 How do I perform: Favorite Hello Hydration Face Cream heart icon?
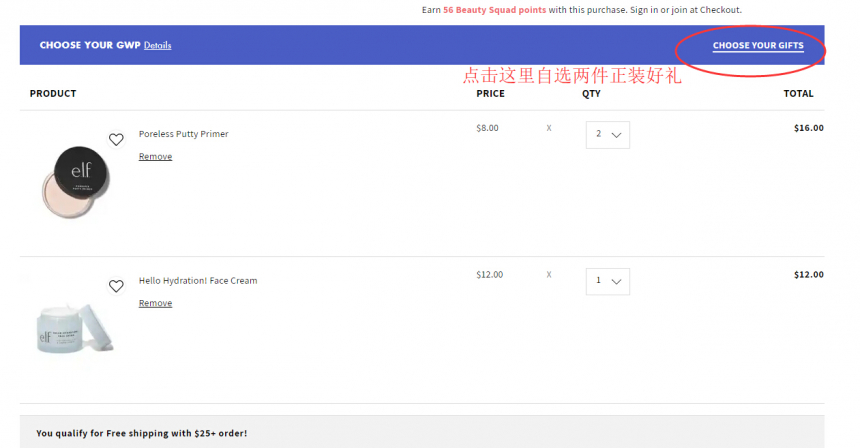(116, 286)
